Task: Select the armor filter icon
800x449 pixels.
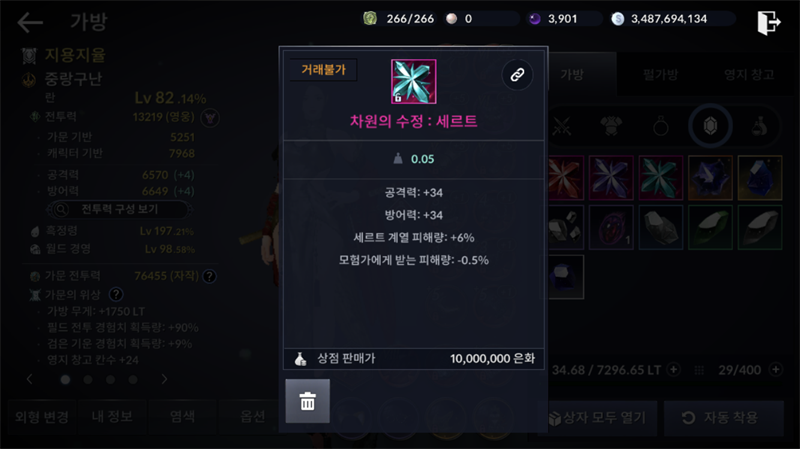Action: point(611,126)
